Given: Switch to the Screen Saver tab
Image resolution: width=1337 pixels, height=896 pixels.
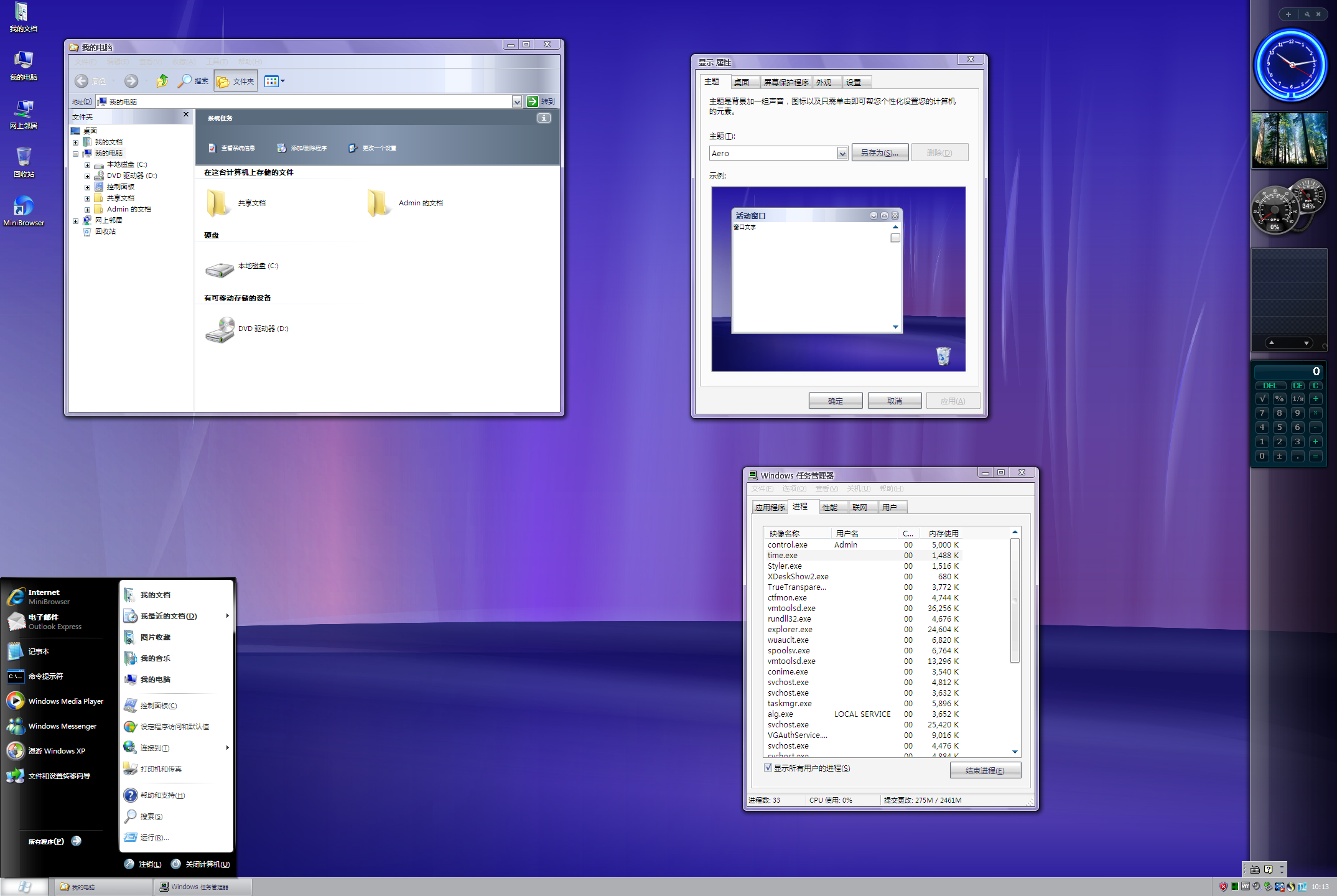Looking at the screenshot, I should 786,82.
